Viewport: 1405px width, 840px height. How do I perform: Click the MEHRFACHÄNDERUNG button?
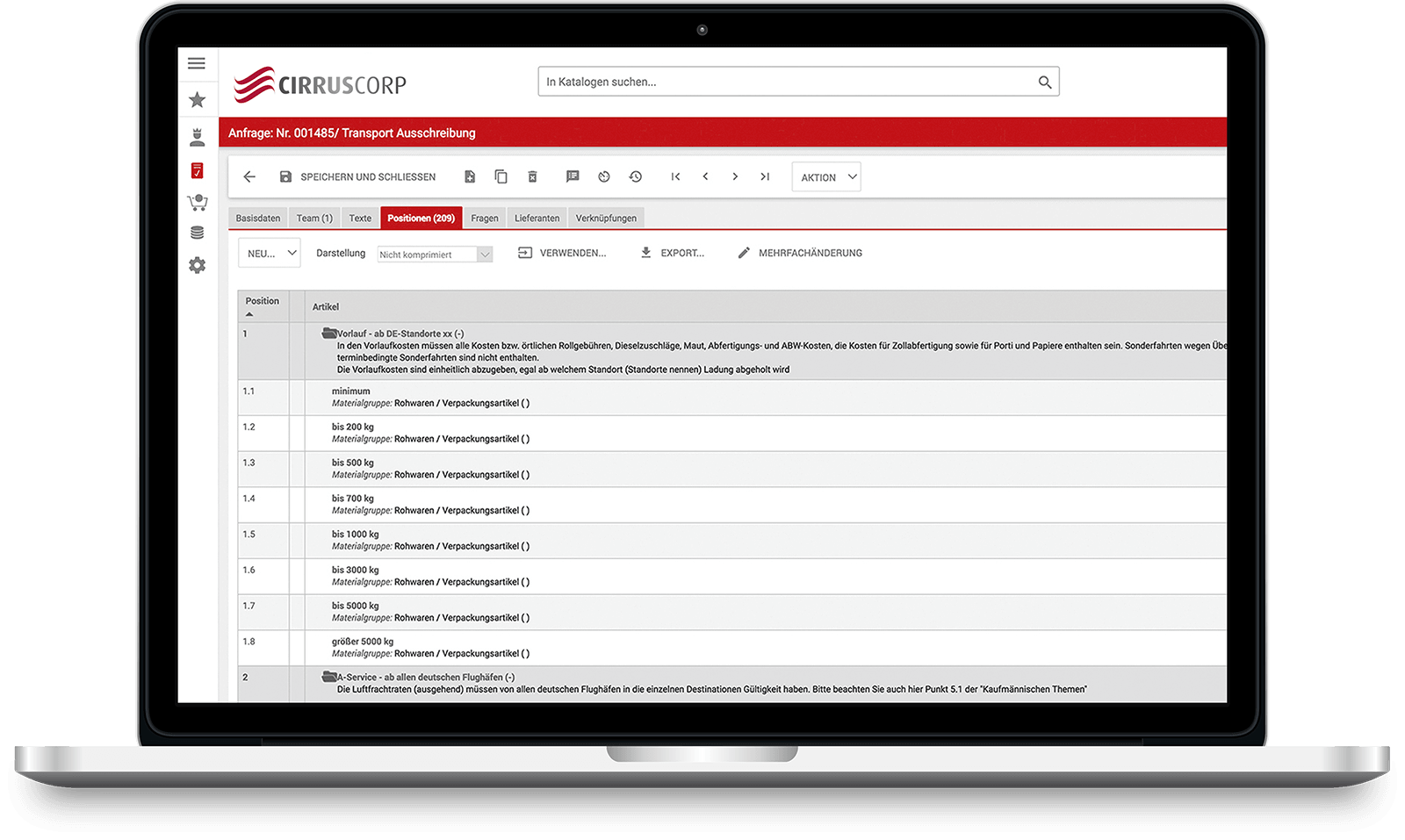[799, 253]
